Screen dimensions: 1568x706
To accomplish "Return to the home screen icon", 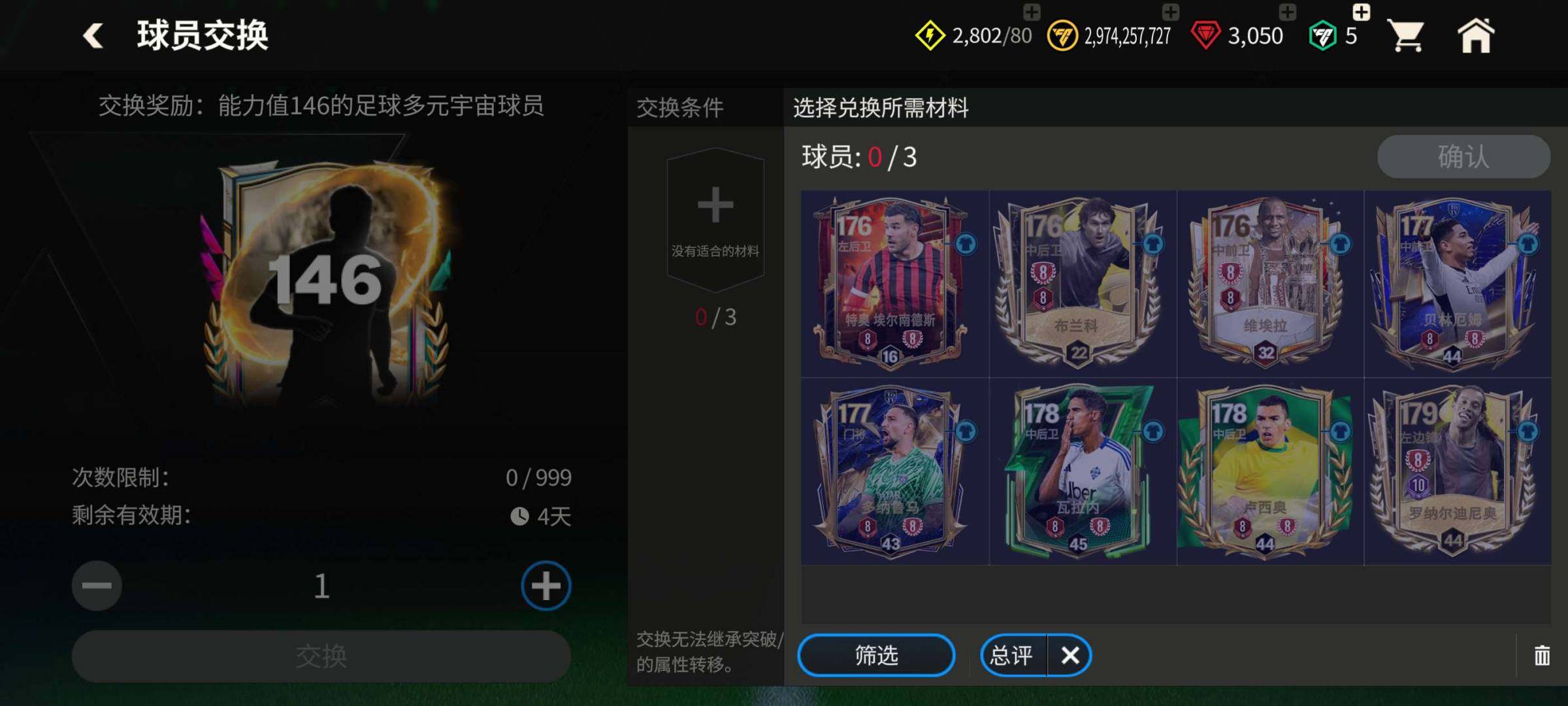I will (x=1475, y=35).
